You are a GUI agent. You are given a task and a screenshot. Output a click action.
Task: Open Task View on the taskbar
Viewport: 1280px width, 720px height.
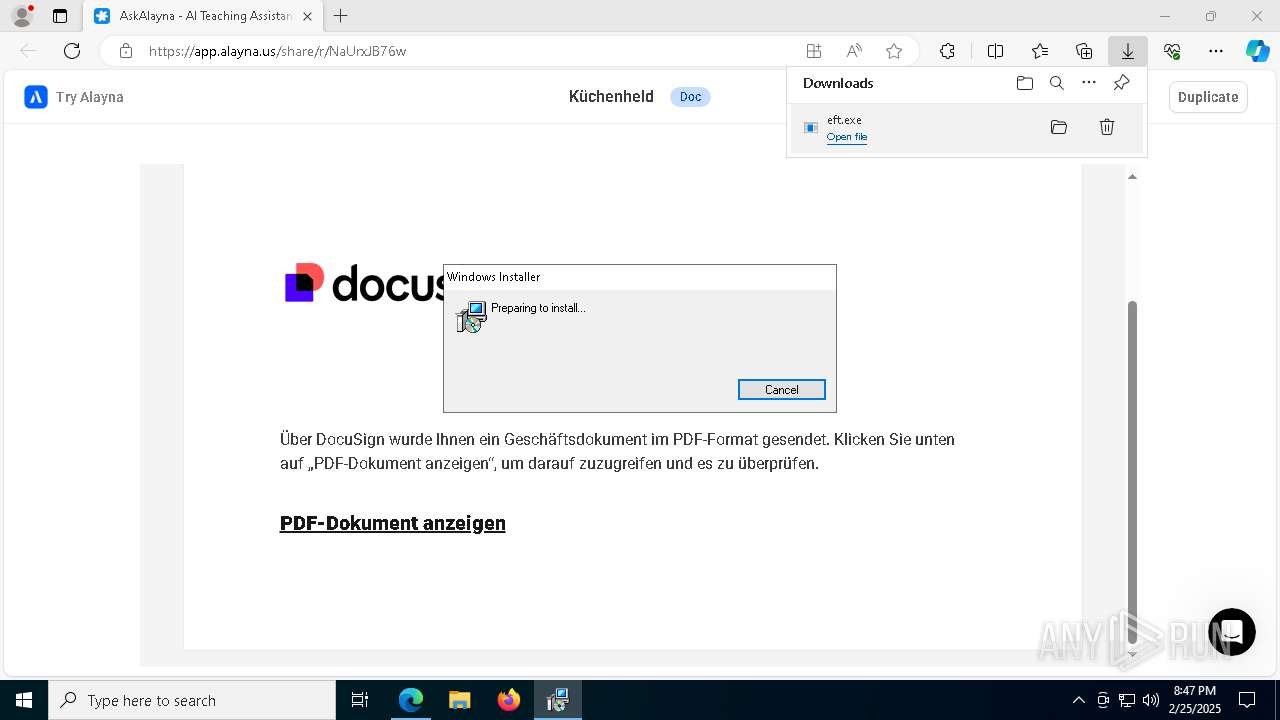tap(360, 700)
